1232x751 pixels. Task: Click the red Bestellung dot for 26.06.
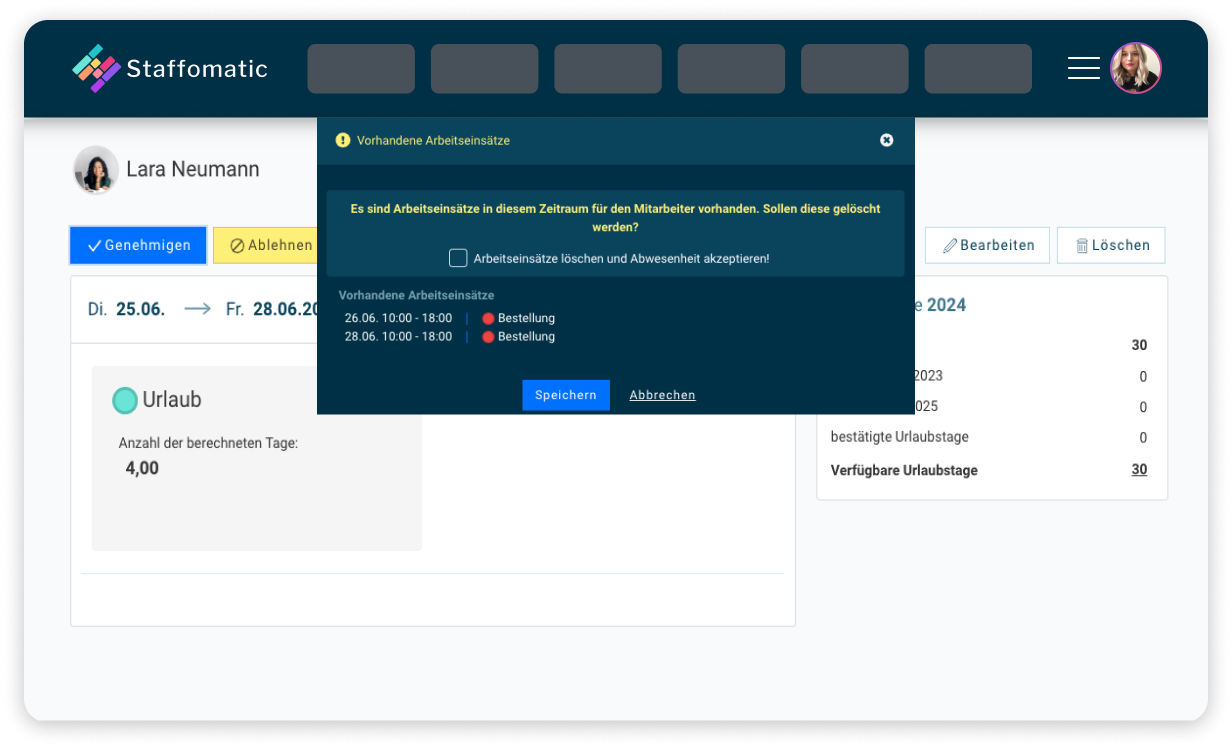(x=488, y=318)
